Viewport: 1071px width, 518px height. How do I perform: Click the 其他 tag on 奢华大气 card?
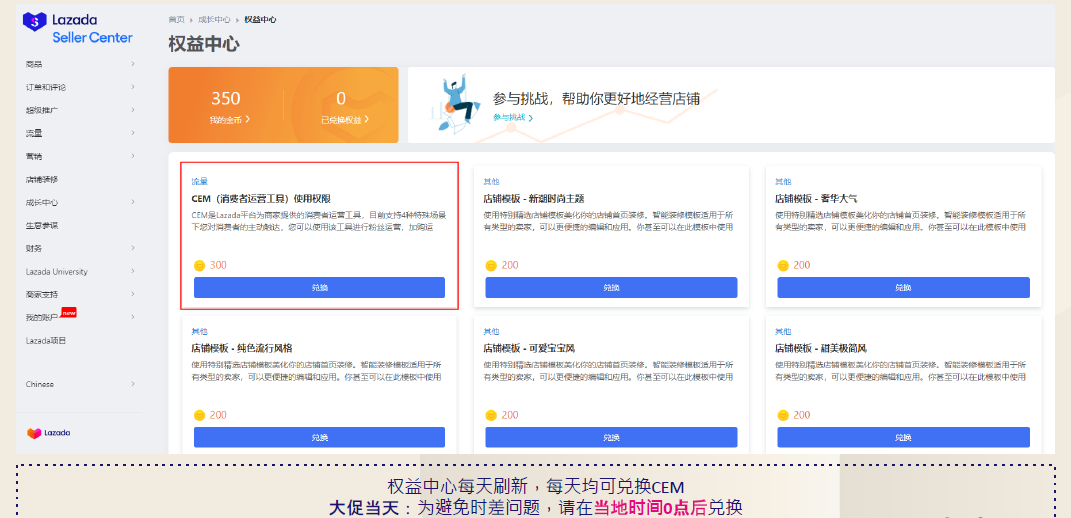coord(783,182)
